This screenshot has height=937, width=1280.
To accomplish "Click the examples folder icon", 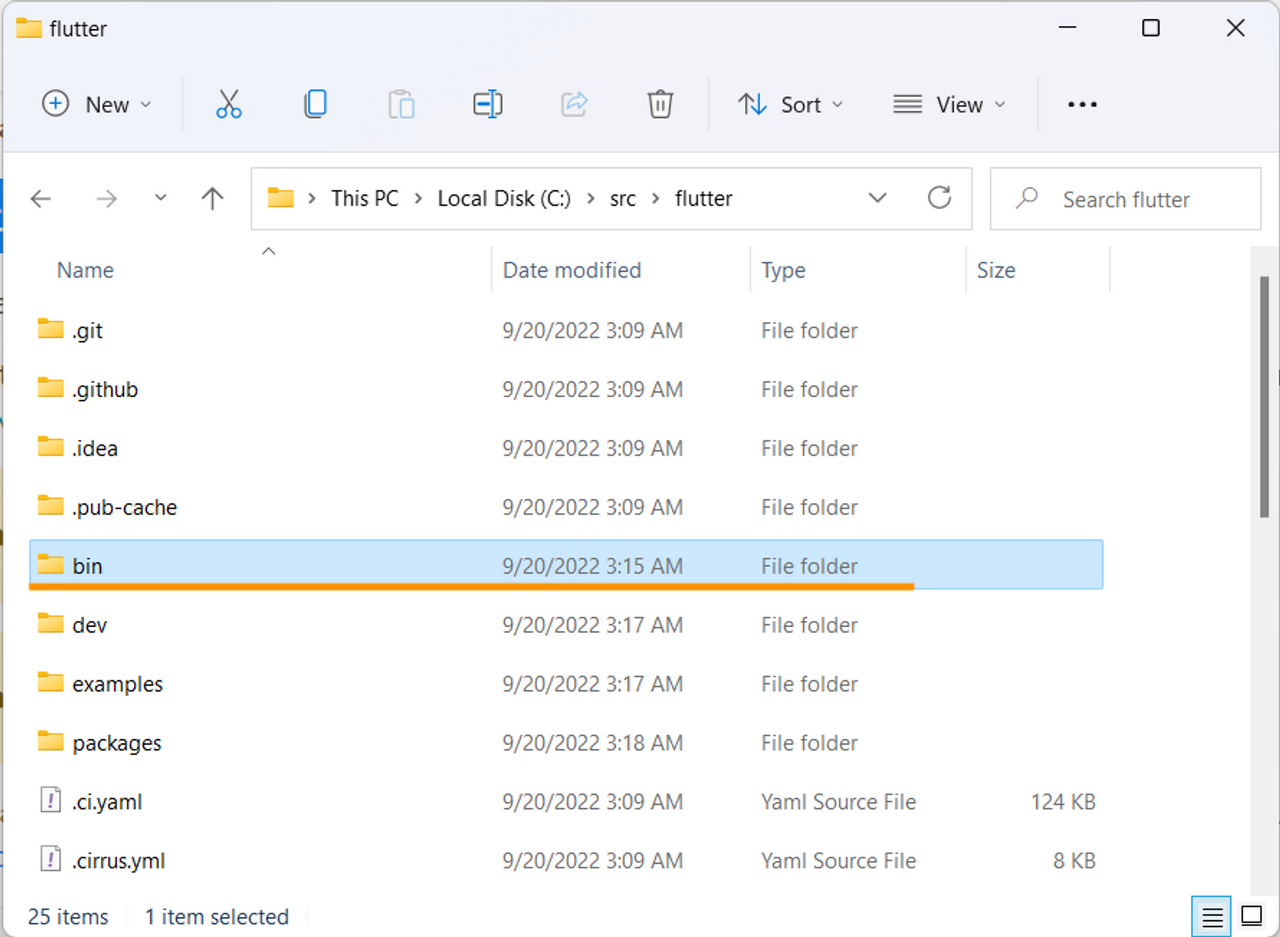I will click(51, 683).
